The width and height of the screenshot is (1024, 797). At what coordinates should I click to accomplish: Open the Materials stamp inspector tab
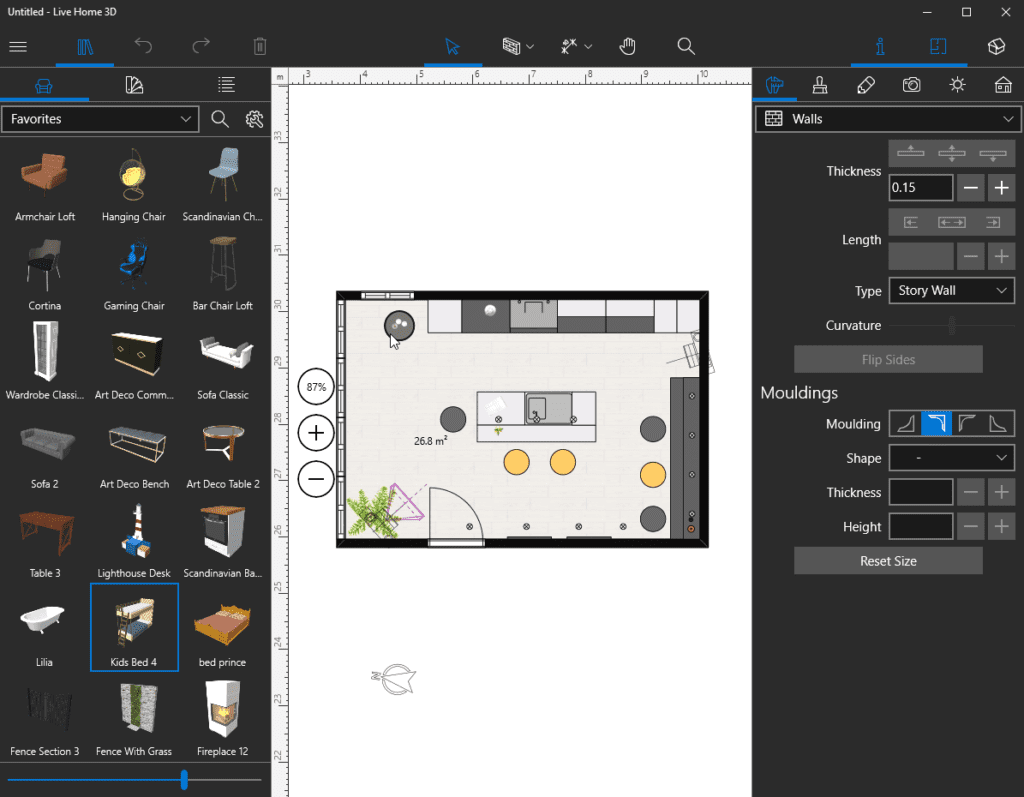point(820,85)
